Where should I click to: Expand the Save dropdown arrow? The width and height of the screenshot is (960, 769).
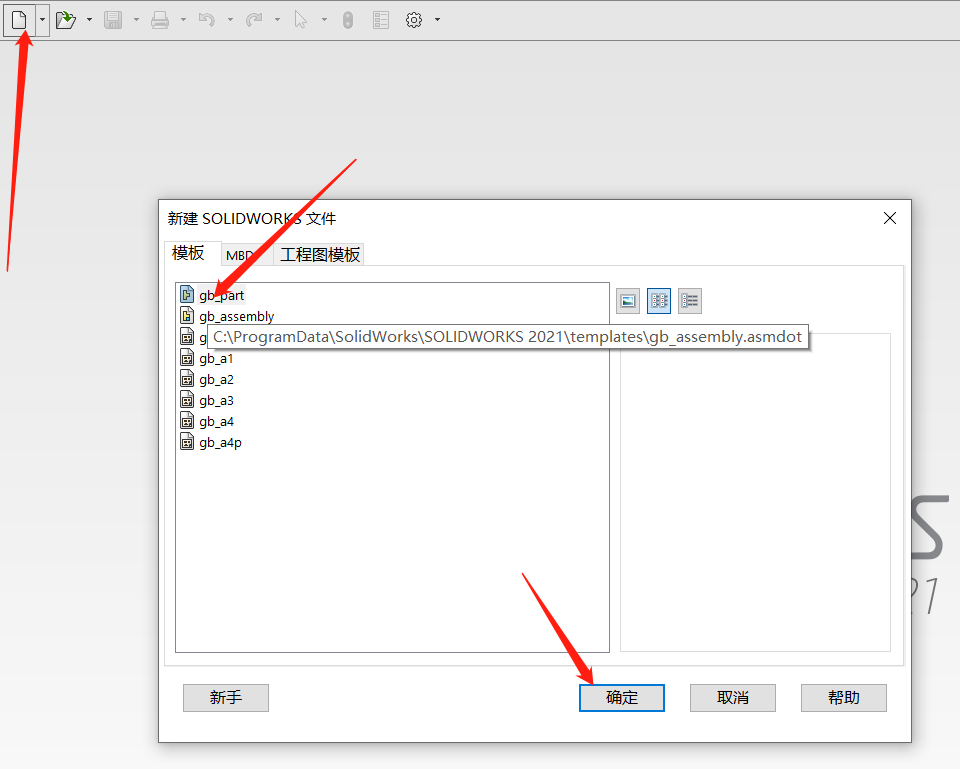click(x=136, y=20)
